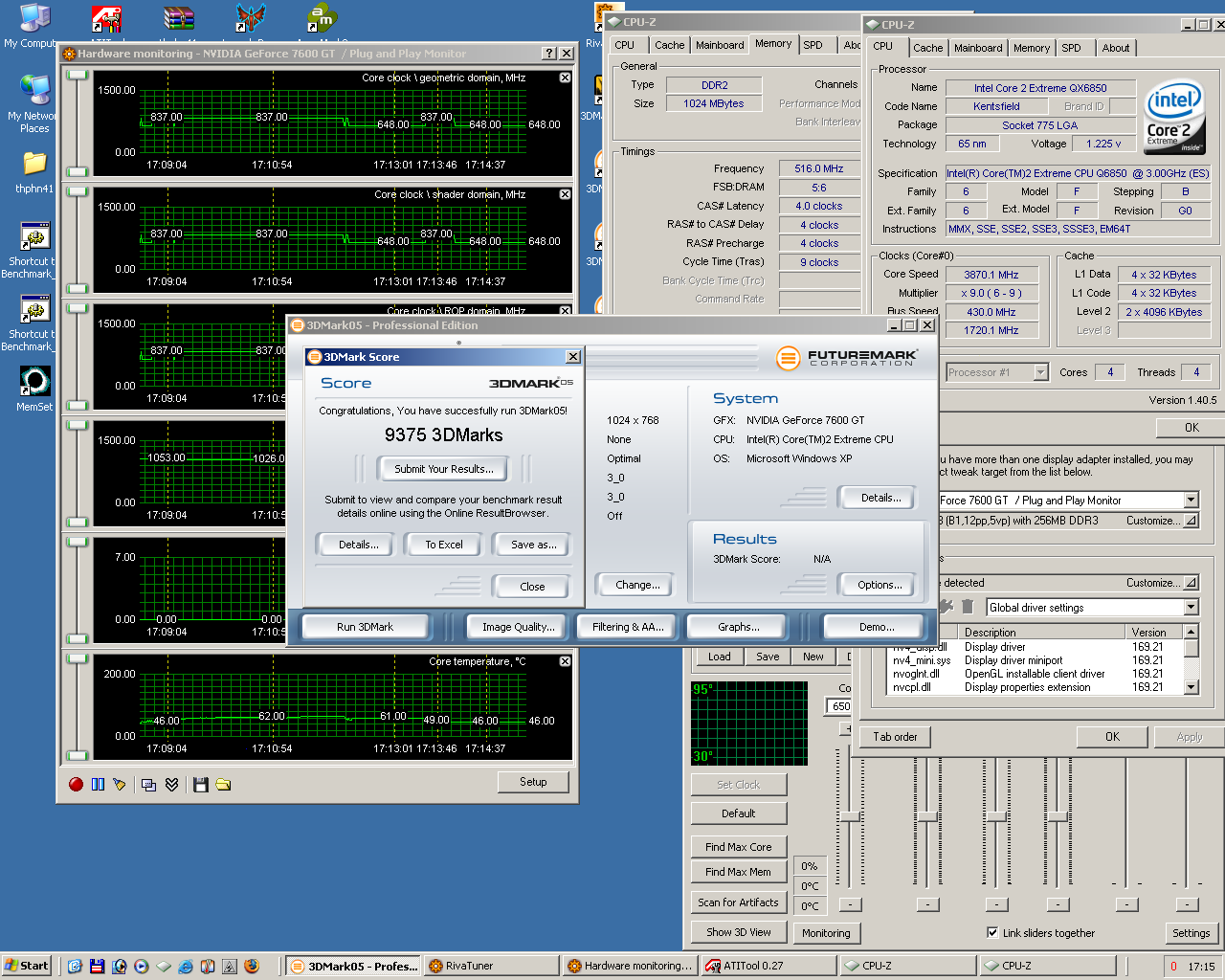
Task: Click the fourth vertical slider handle in ATITool
Action: click(x=1058, y=816)
